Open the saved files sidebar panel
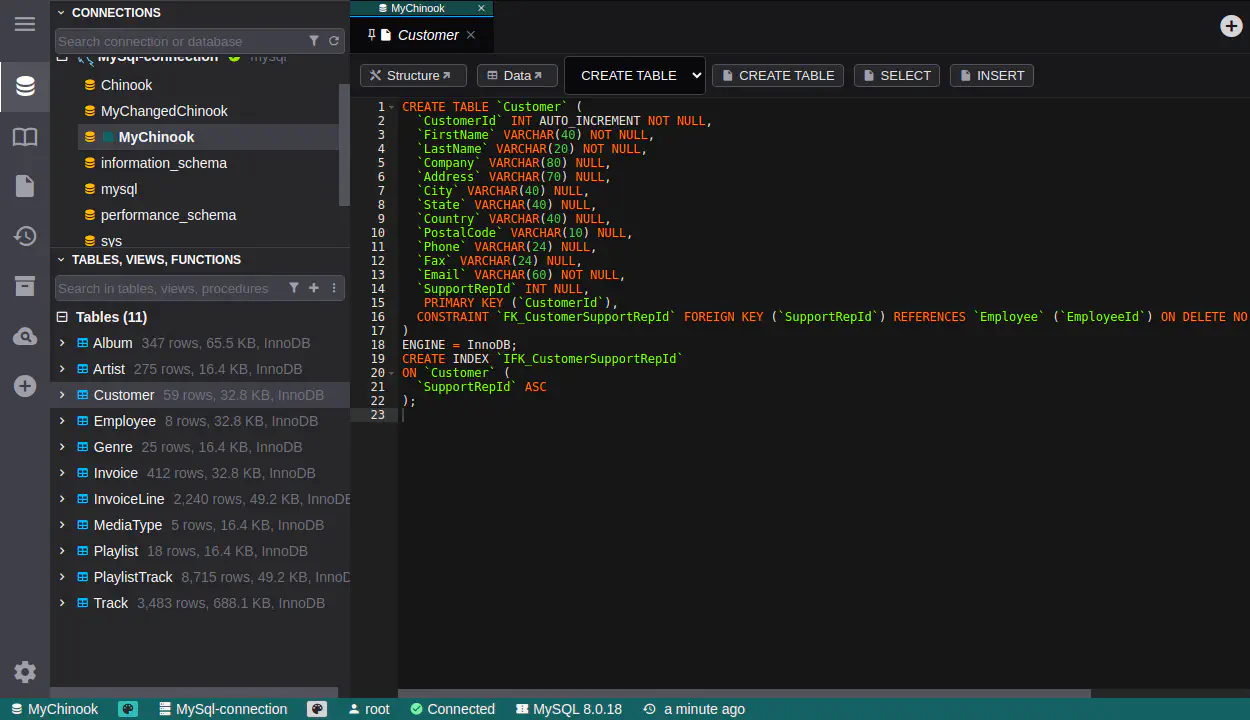The height and width of the screenshot is (720, 1250). coord(25,186)
